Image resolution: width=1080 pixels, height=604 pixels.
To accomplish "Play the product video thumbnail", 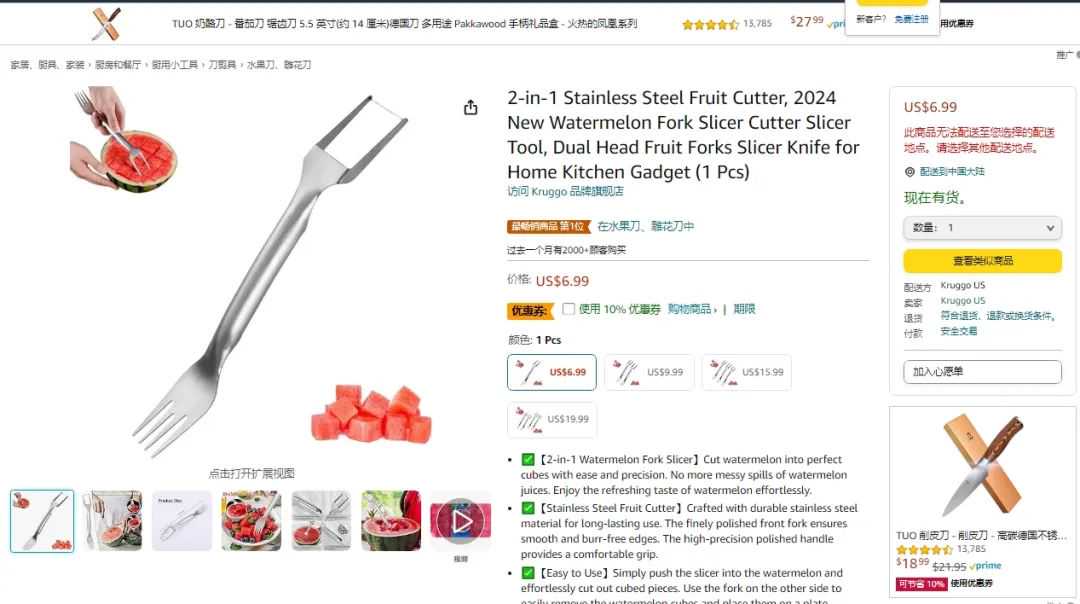I will point(461,521).
